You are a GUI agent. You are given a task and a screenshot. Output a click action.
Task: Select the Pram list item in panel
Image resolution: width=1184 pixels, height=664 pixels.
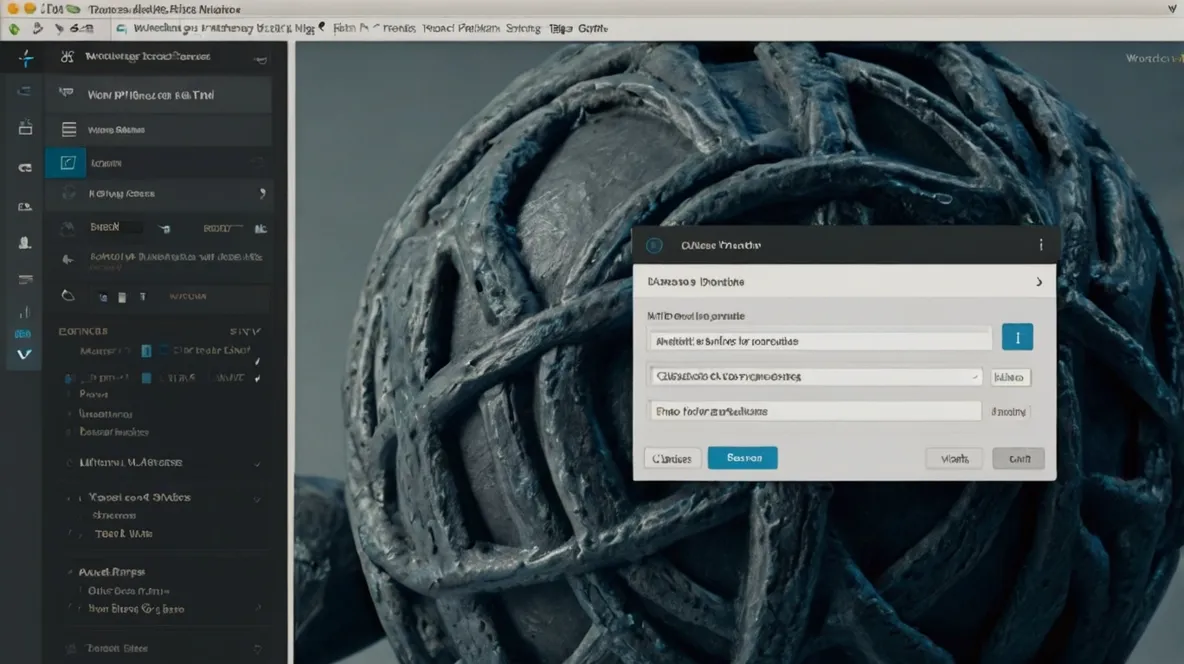pos(94,394)
